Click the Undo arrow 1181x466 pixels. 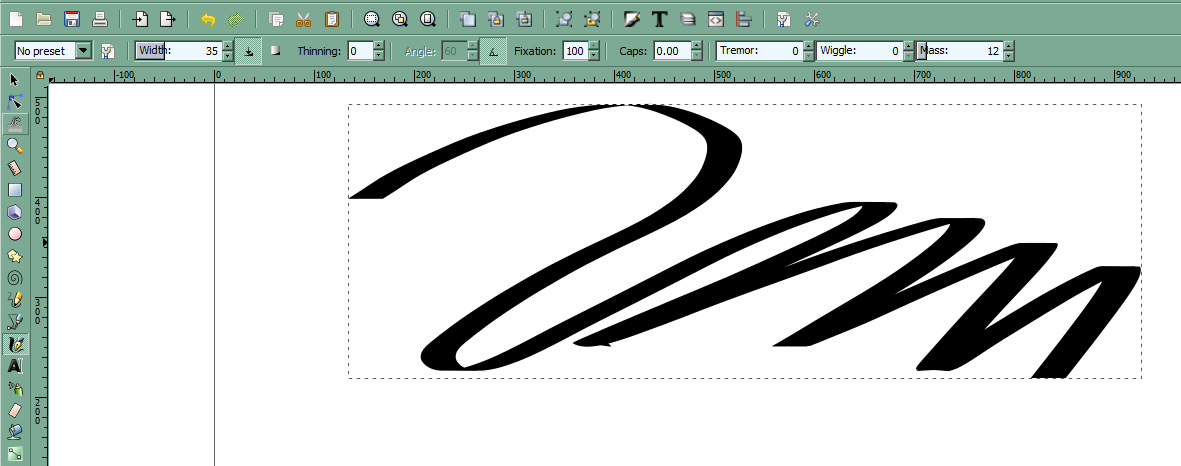pyautogui.click(x=208, y=19)
